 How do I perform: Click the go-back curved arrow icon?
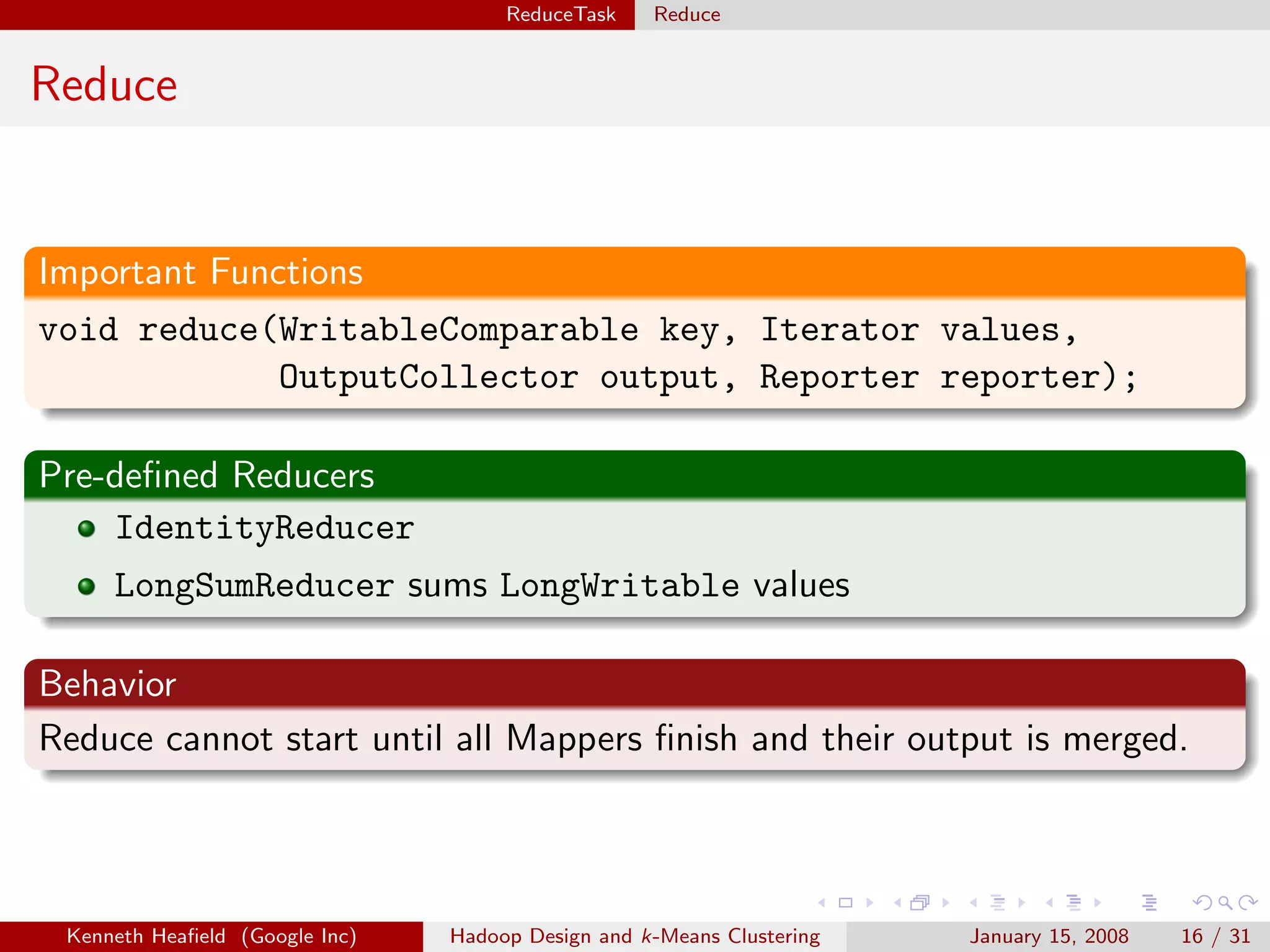click(1202, 903)
